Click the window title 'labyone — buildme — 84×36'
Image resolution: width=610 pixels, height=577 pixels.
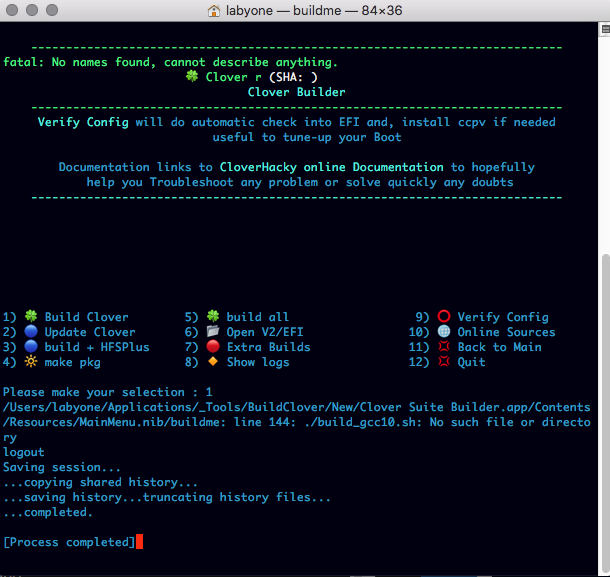click(x=314, y=11)
